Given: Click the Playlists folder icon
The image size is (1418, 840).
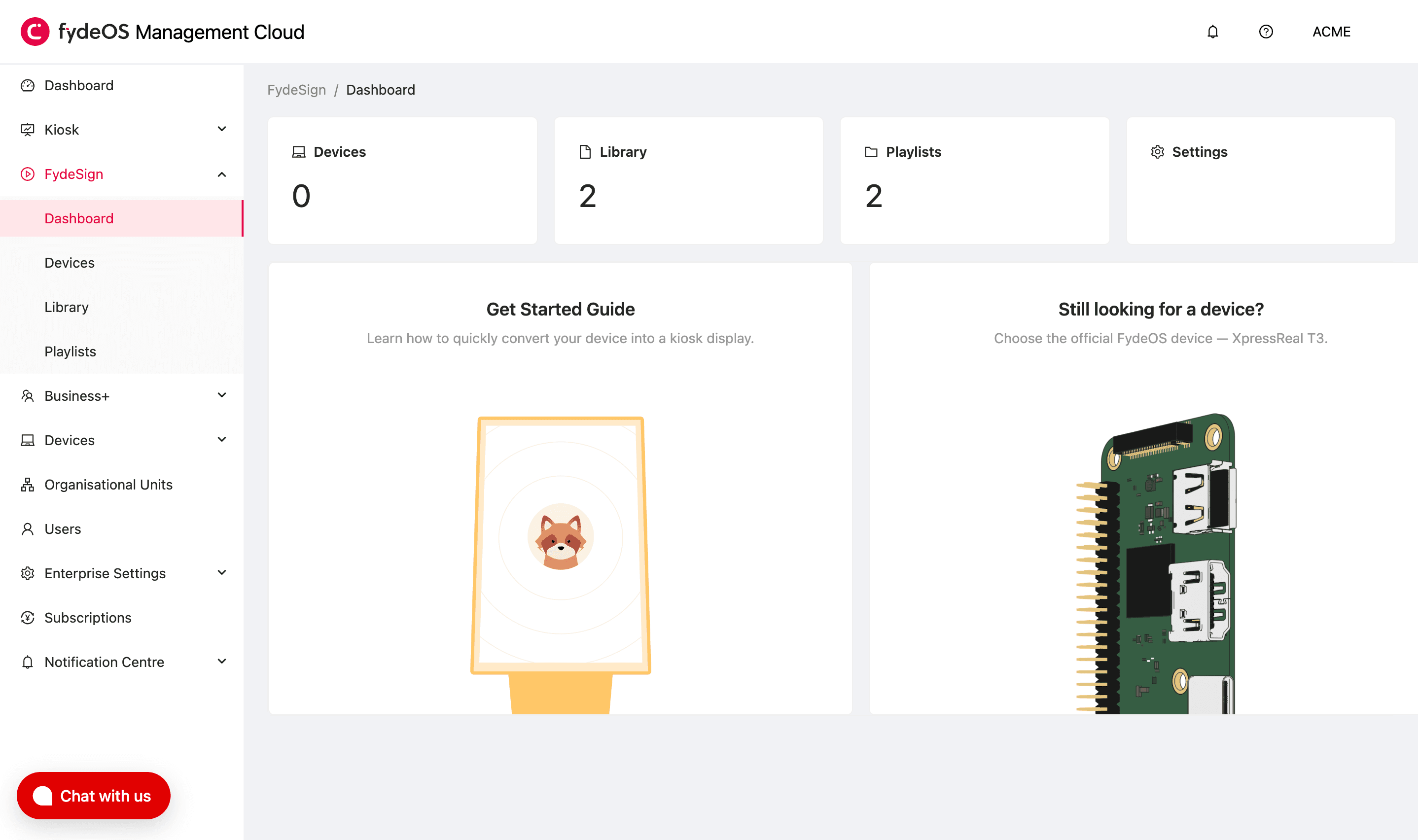Looking at the screenshot, I should (872, 151).
